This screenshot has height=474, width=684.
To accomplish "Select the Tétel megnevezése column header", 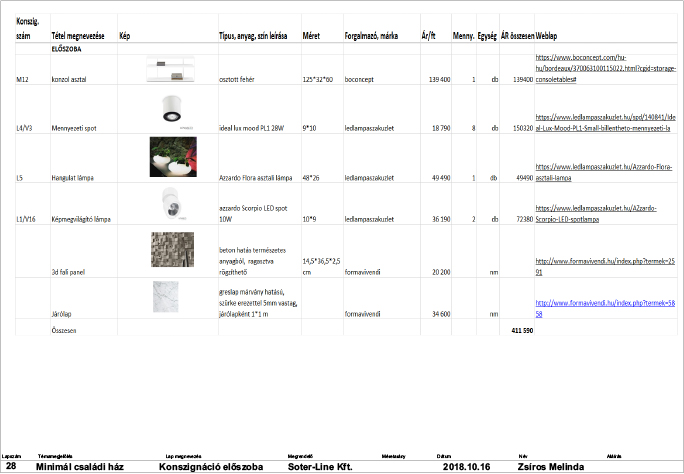I will pyautogui.click(x=78, y=35).
